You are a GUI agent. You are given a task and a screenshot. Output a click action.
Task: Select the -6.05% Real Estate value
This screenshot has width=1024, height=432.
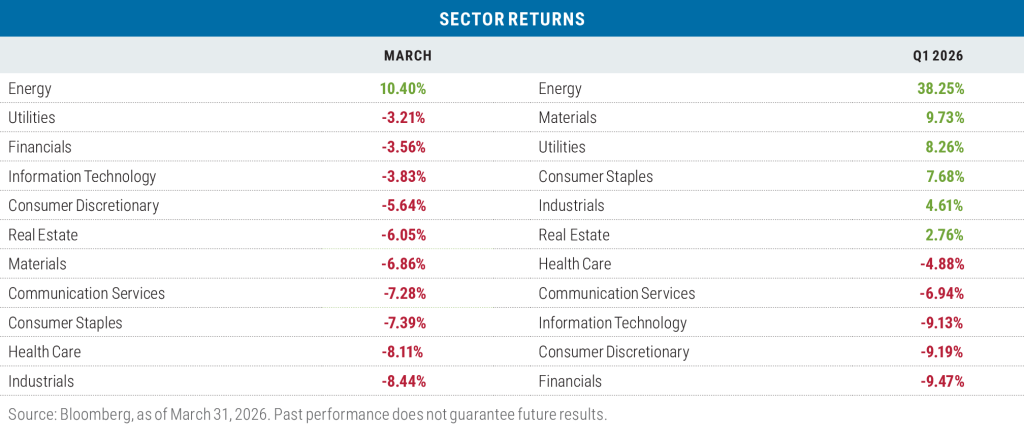click(403, 235)
